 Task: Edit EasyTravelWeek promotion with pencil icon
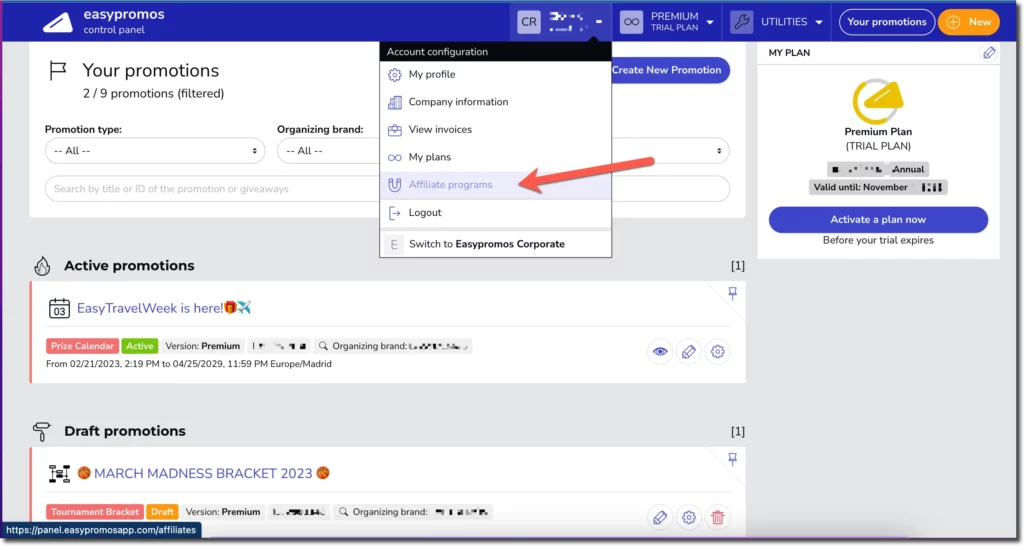[x=688, y=351]
